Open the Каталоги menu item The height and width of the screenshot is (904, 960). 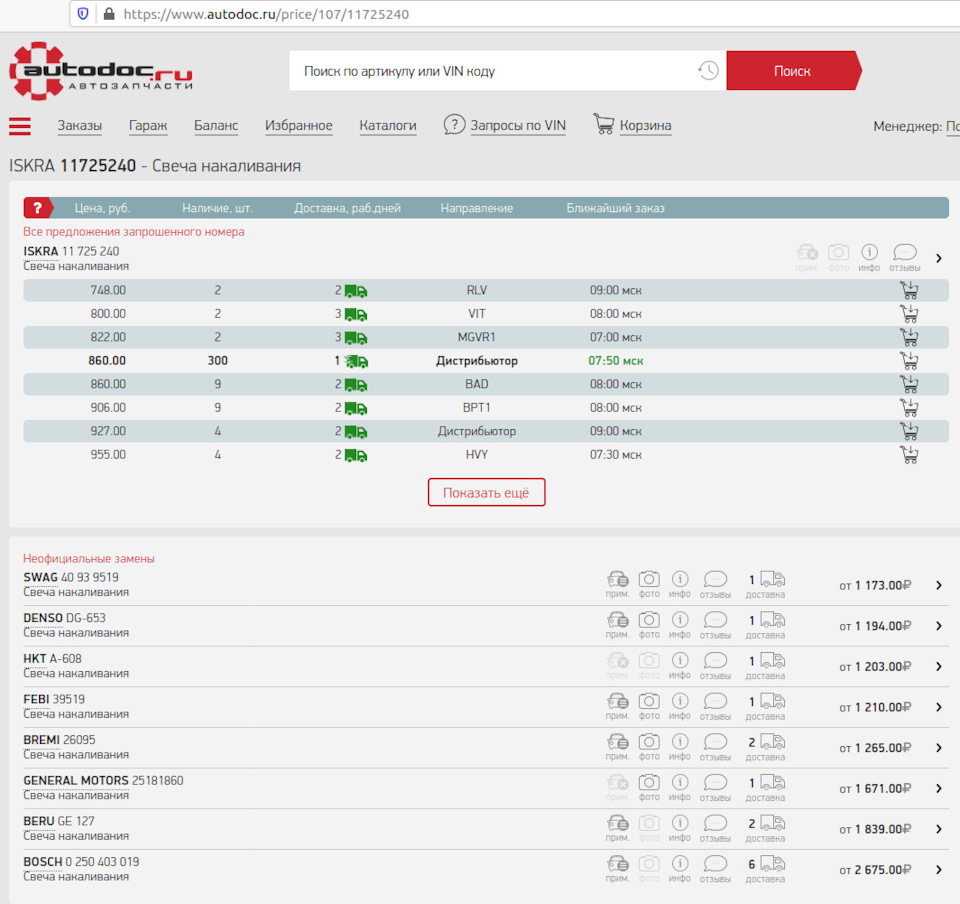click(x=388, y=125)
